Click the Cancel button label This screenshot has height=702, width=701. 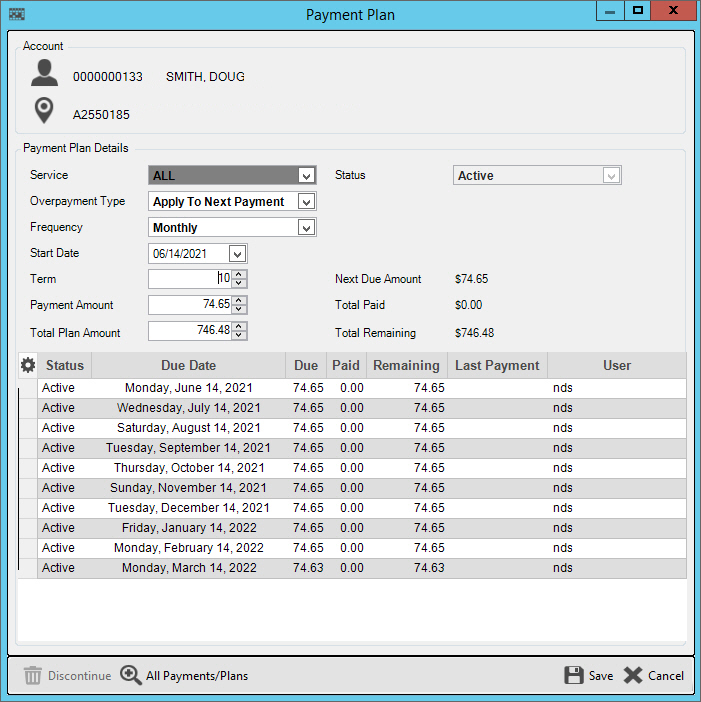(666, 676)
